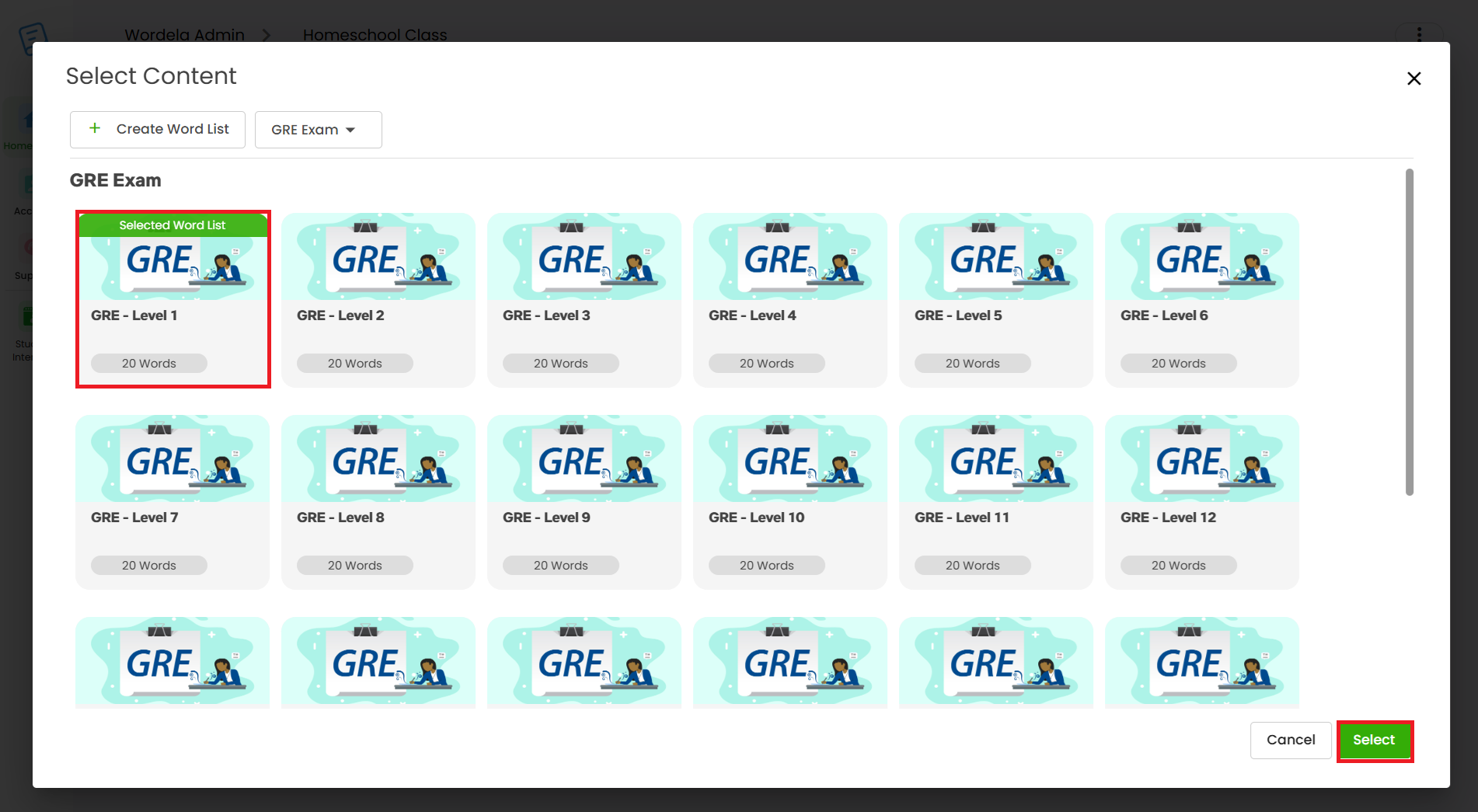This screenshot has height=812, width=1478.
Task: Click the GRE Exam section heading
Action: click(116, 180)
